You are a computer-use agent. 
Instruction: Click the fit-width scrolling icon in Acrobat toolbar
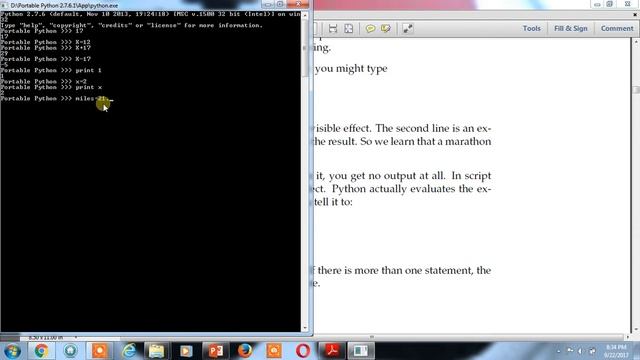(x=333, y=29)
